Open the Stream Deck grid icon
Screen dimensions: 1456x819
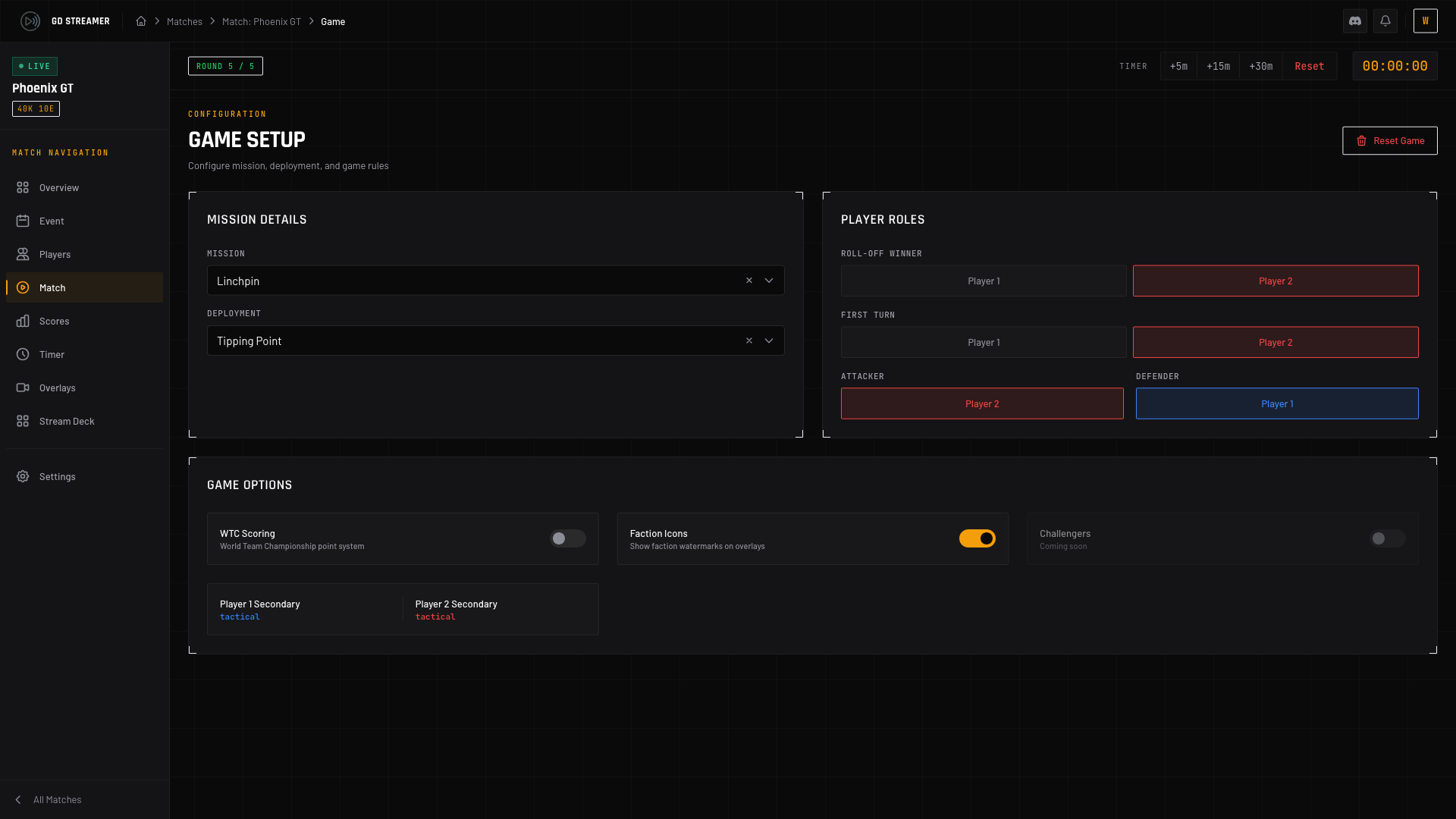(22, 421)
